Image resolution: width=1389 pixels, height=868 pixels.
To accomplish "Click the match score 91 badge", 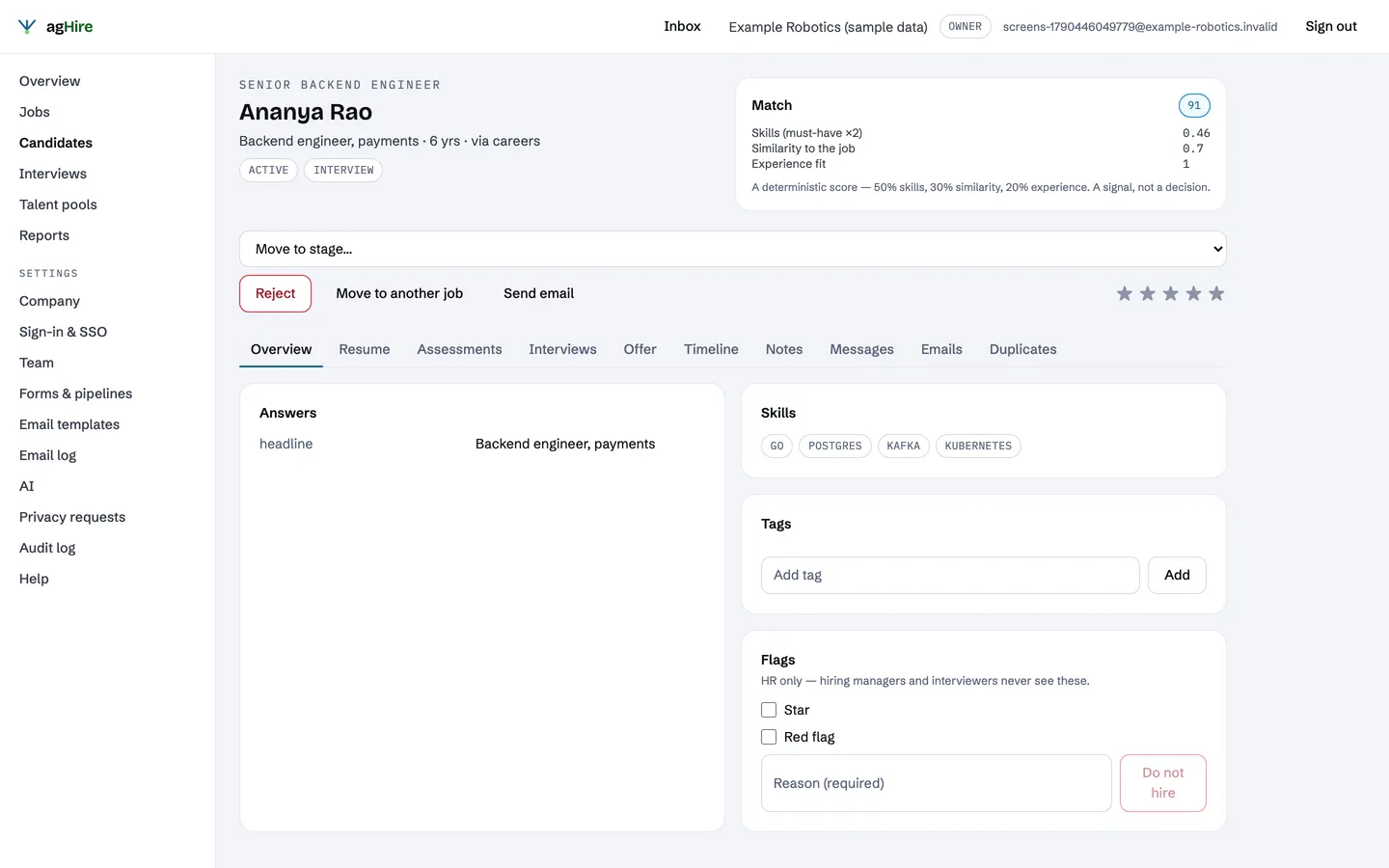I will pos(1194,105).
